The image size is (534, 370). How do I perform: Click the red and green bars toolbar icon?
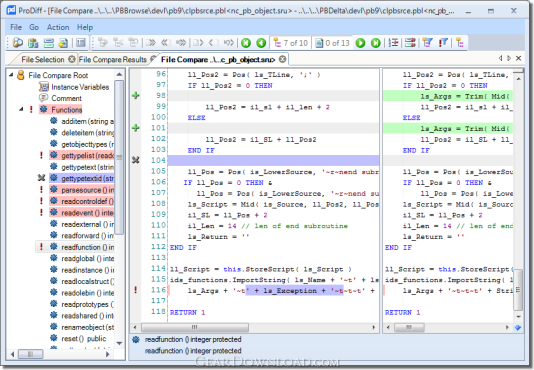(x=410, y=43)
